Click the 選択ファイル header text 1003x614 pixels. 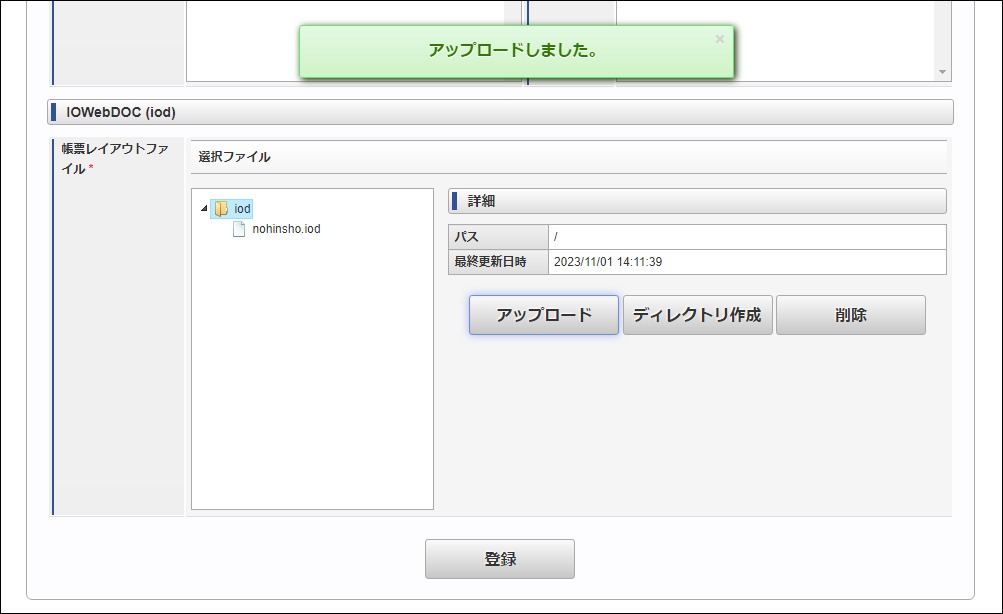click(234, 157)
